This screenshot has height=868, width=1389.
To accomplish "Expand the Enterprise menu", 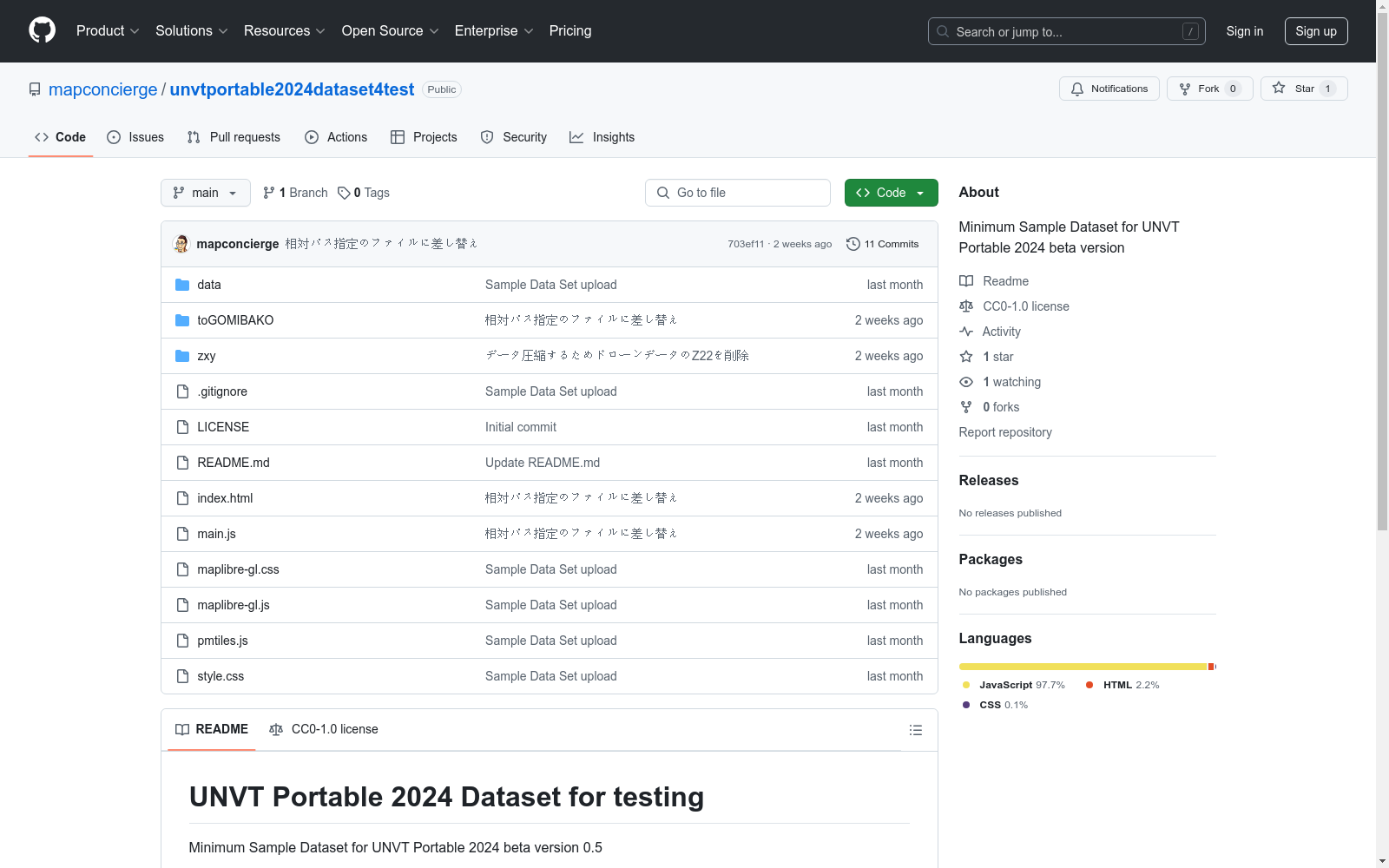I will (494, 31).
